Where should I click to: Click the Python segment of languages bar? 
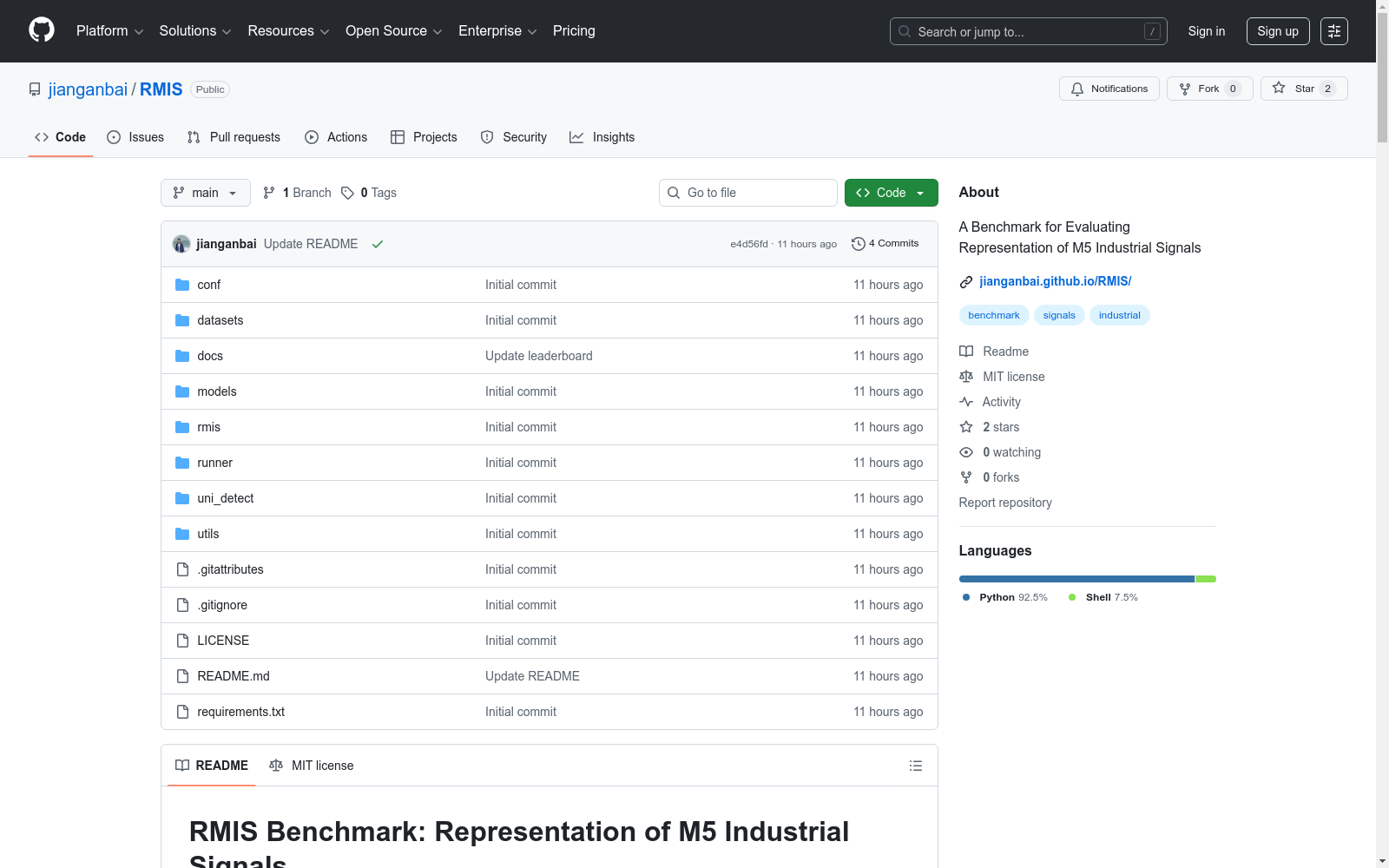click(1077, 579)
